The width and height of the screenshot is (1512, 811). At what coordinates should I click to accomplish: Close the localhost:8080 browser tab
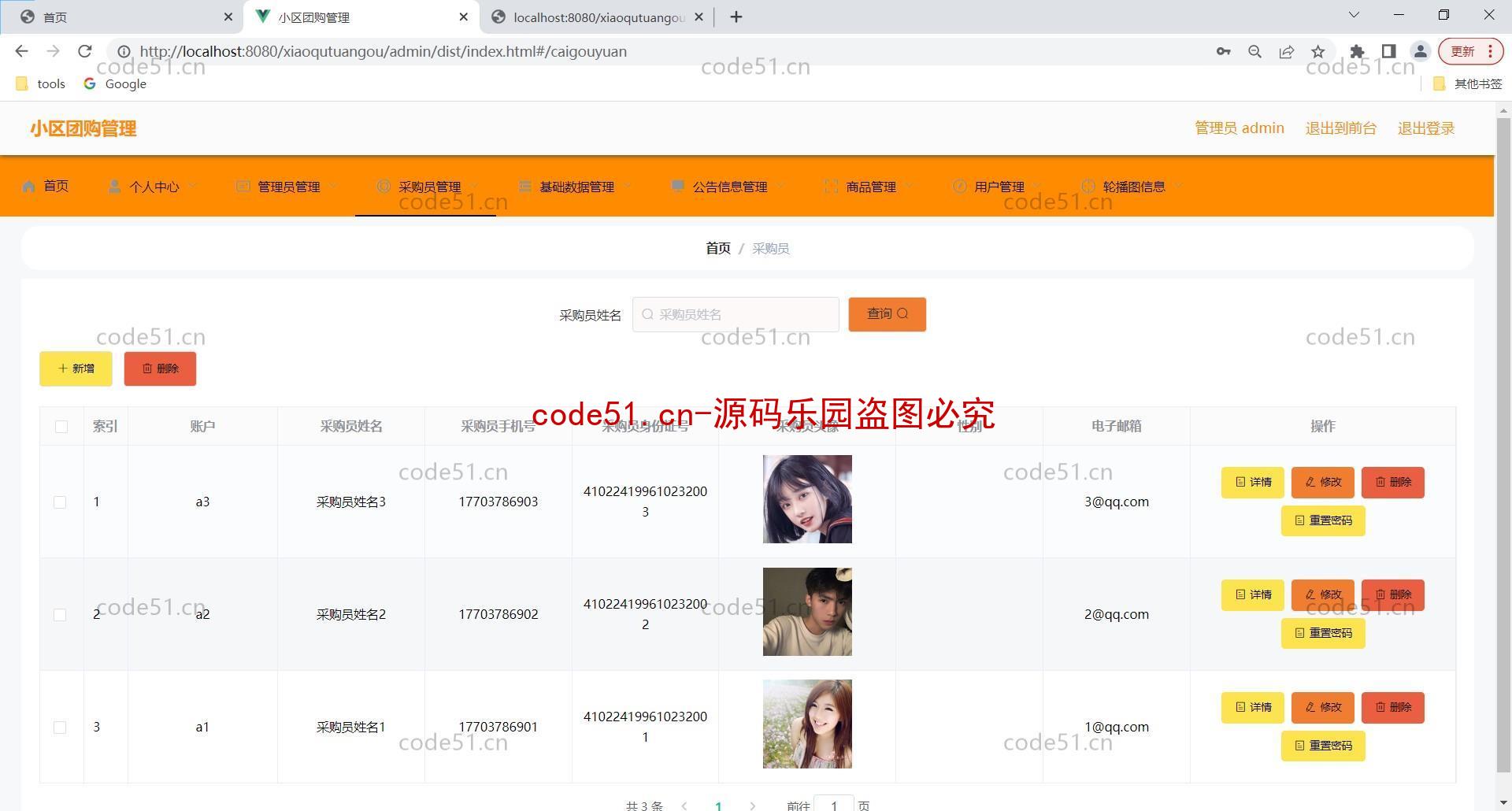[699, 17]
